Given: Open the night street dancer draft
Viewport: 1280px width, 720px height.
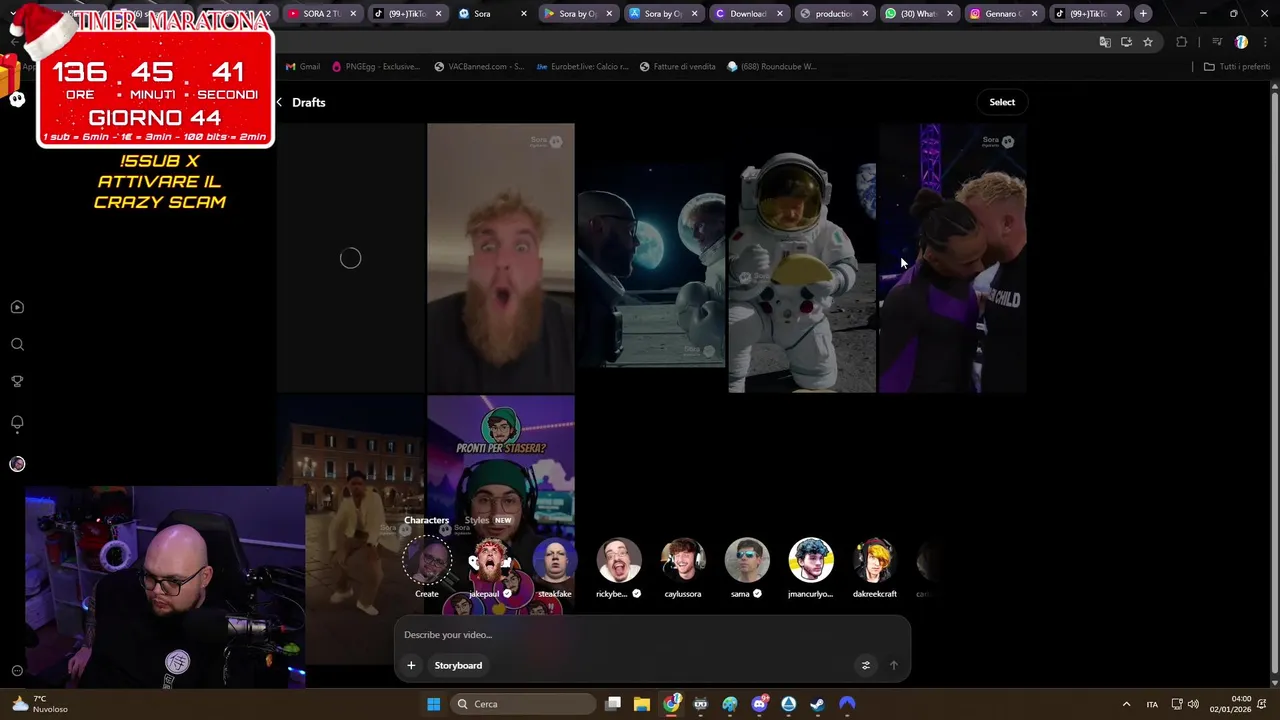Looking at the screenshot, I should pyautogui.click(x=351, y=530).
